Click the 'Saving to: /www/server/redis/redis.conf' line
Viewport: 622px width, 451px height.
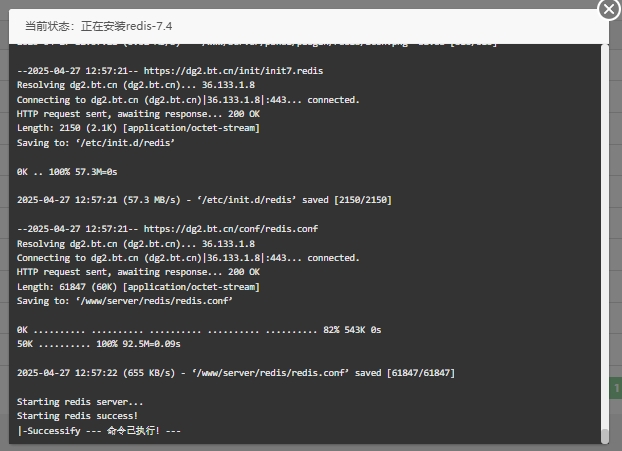125,301
